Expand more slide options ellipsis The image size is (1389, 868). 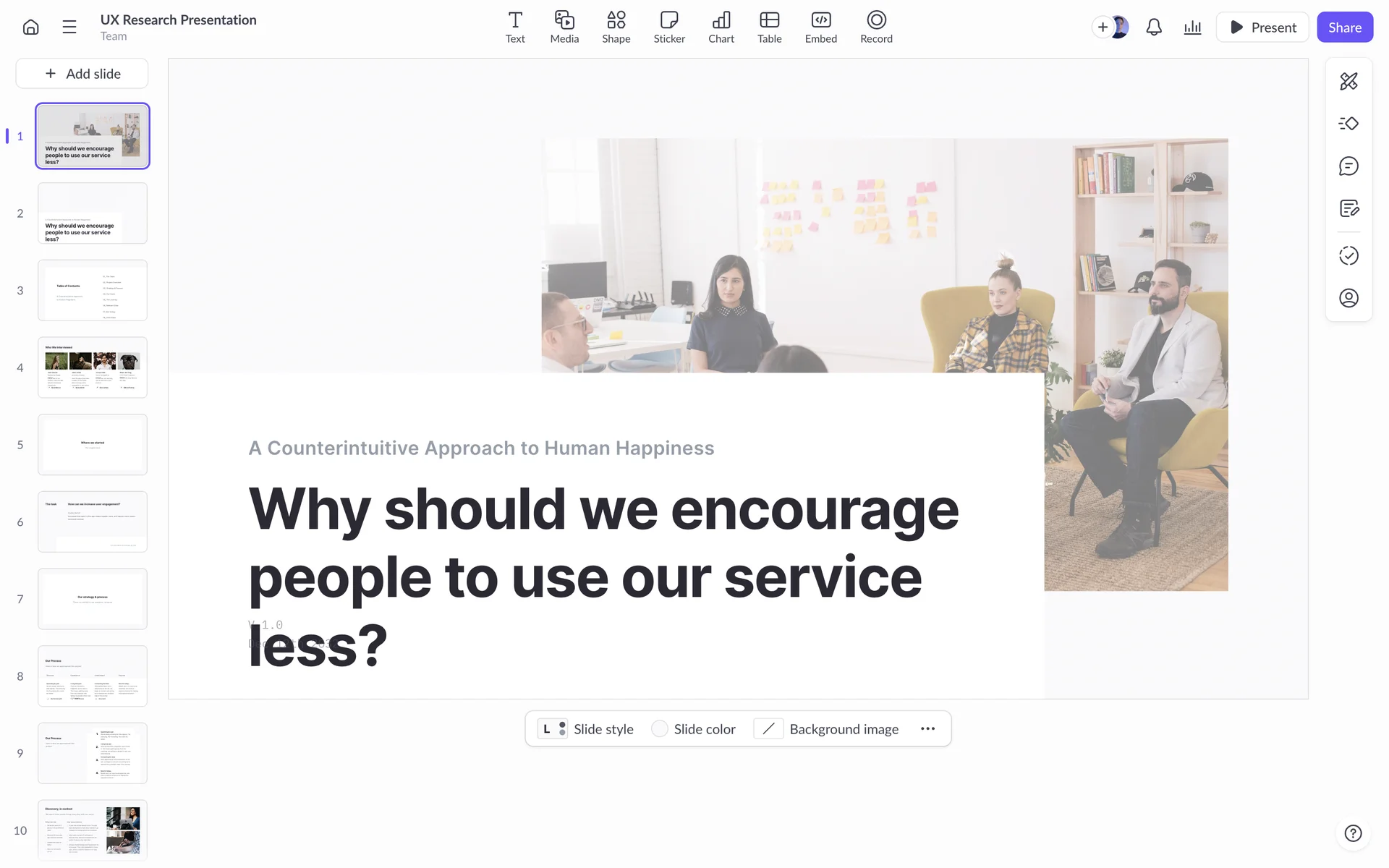click(927, 729)
